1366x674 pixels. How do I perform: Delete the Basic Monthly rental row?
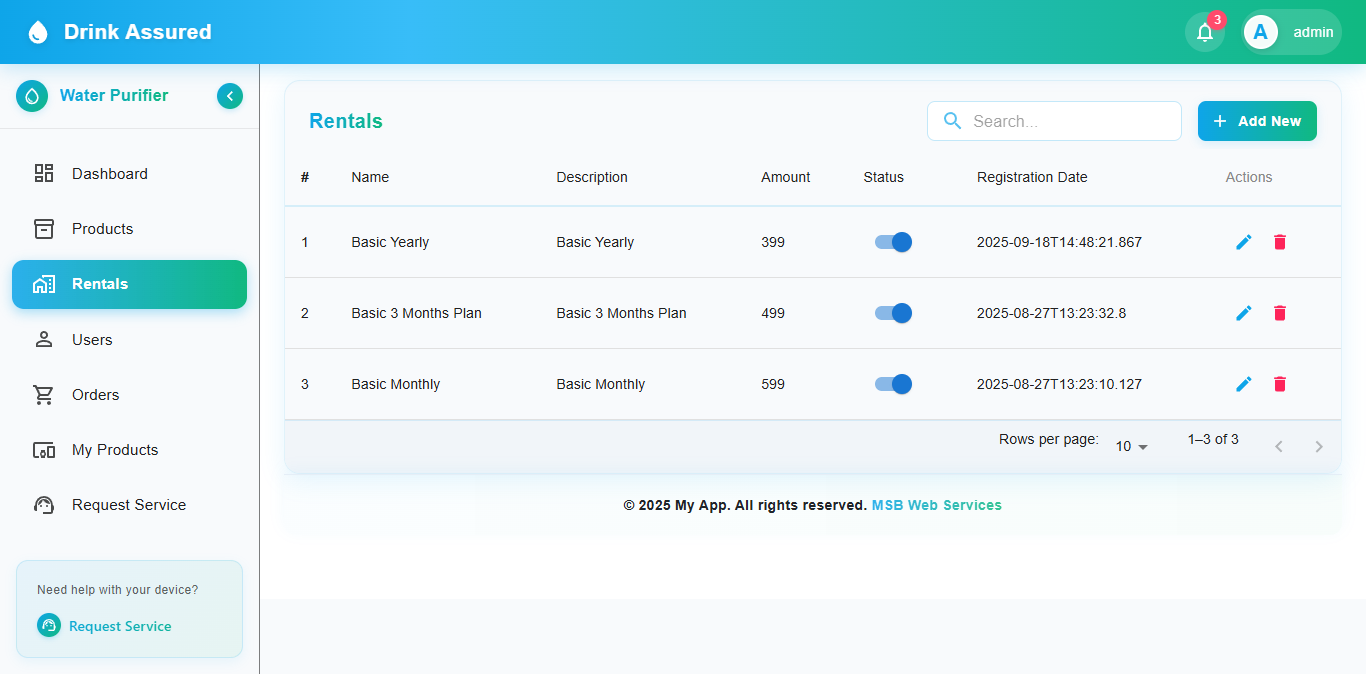tap(1280, 384)
